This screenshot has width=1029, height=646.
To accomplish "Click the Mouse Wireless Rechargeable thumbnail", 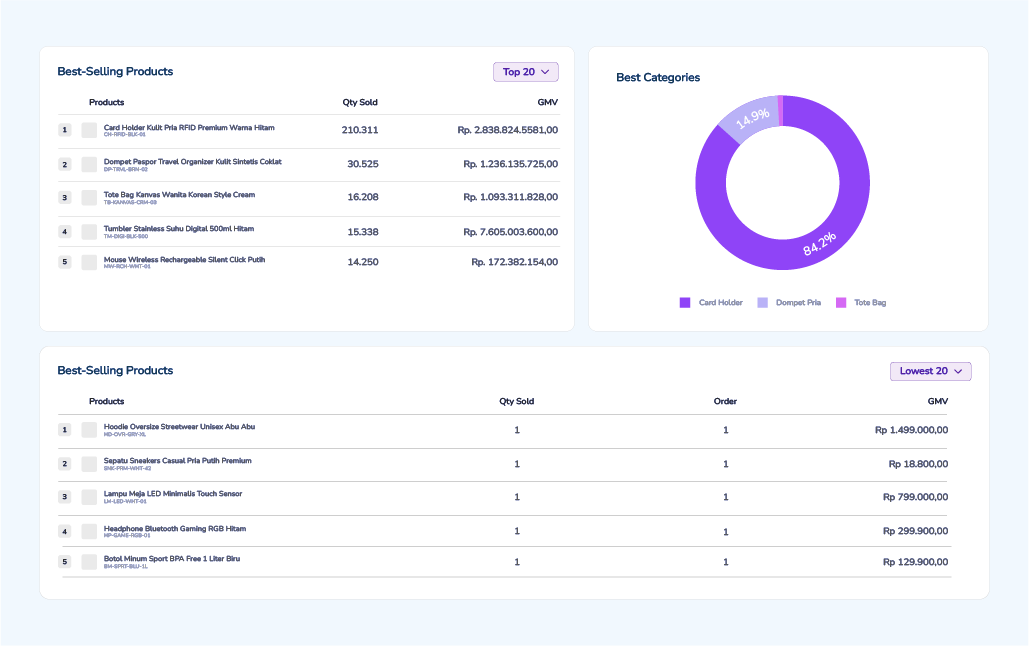I will point(89,262).
